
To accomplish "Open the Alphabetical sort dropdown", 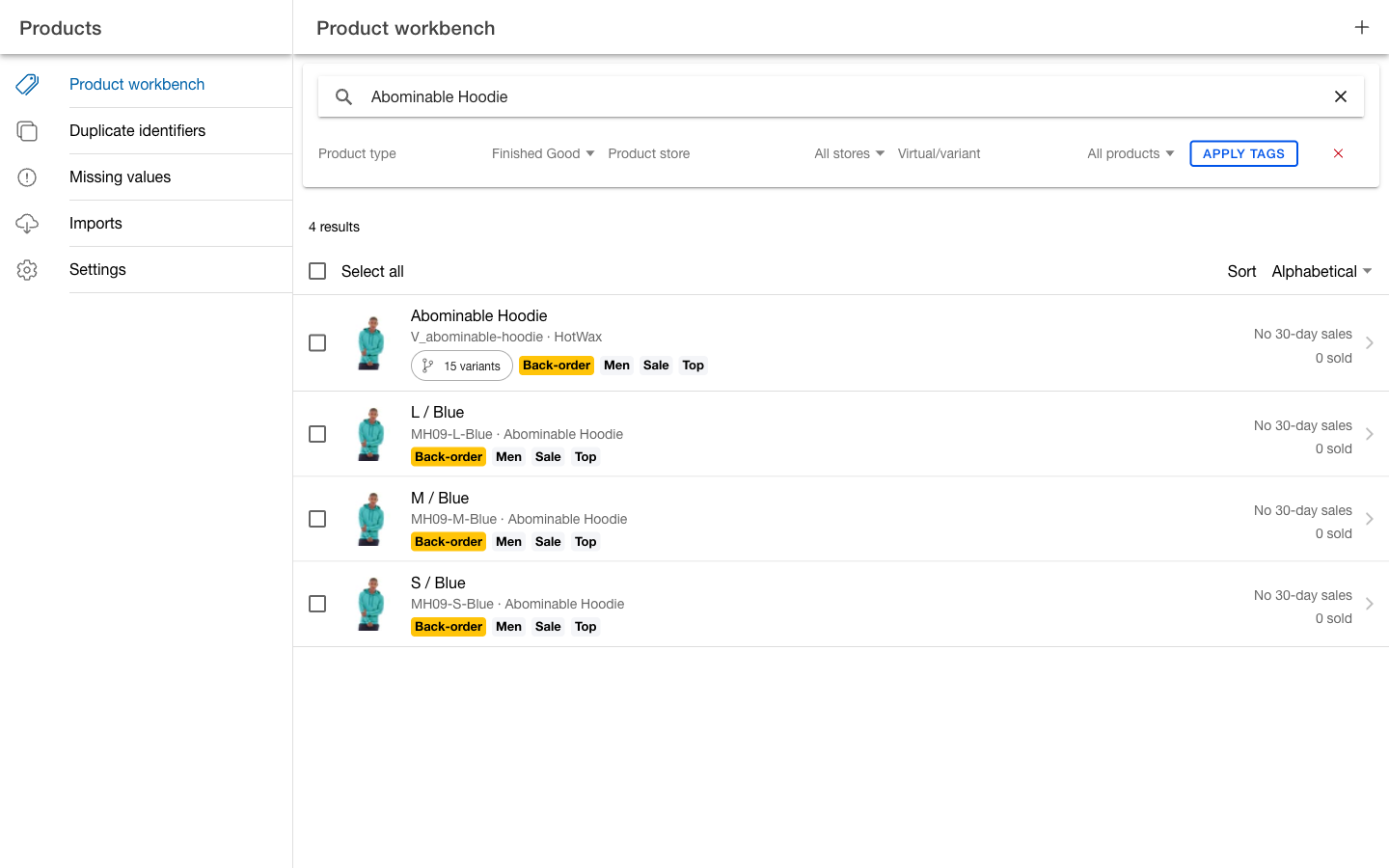I will 1321,271.
